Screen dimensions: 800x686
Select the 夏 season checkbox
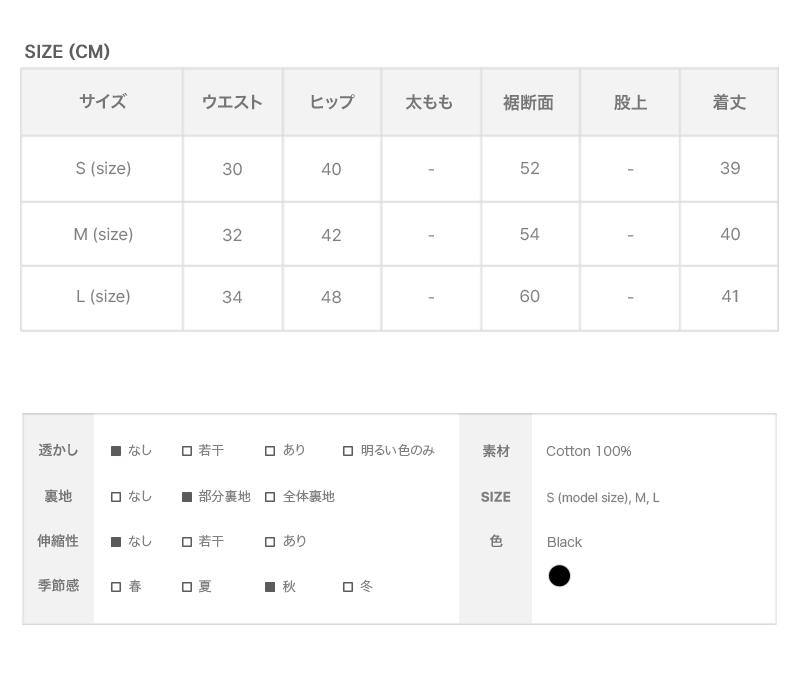pyautogui.click(x=187, y=587)
